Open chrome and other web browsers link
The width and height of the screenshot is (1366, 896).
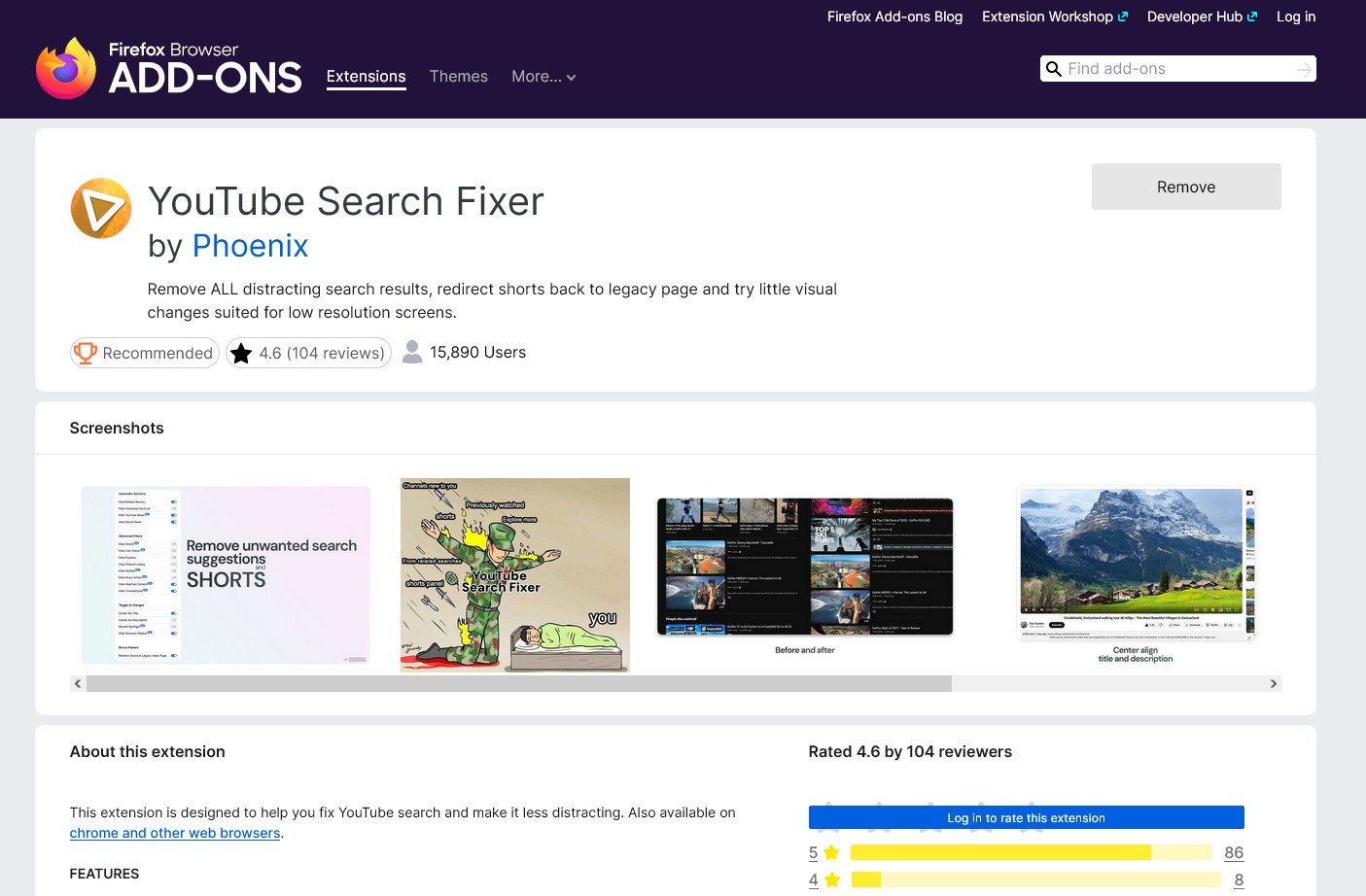[x=175, y=833]
